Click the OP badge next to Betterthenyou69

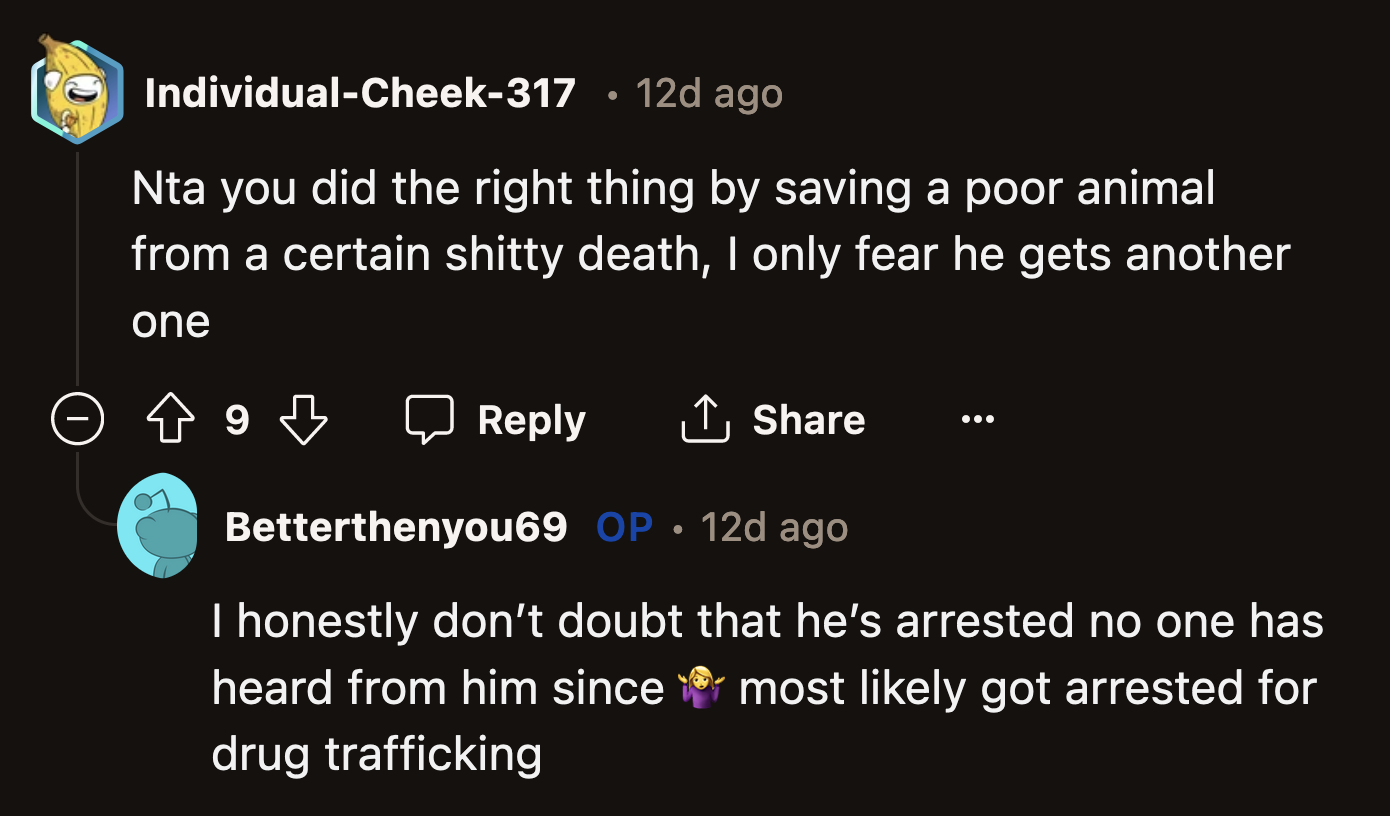click(x=623, y=526)
